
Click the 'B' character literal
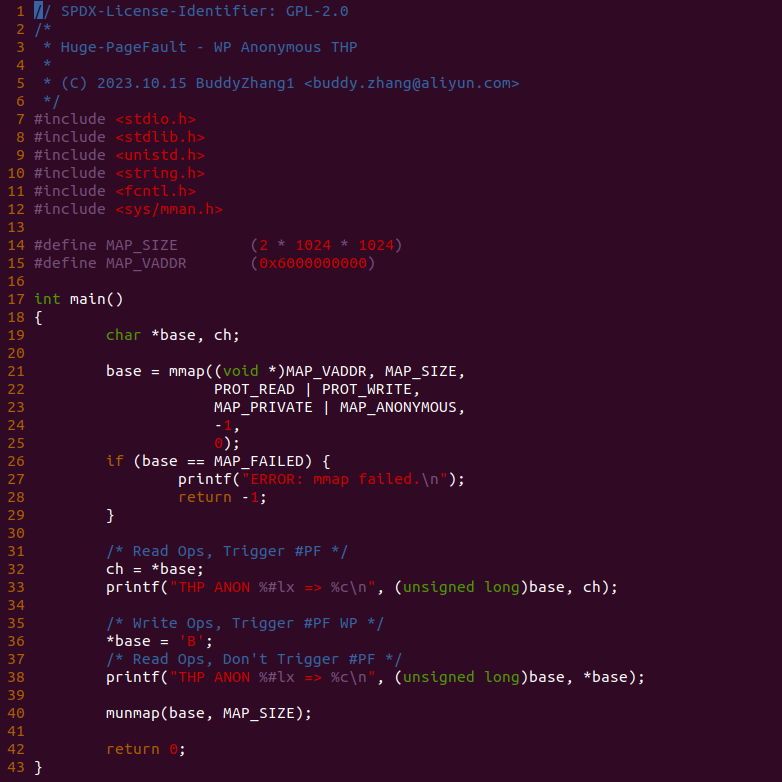coord(191,641)
